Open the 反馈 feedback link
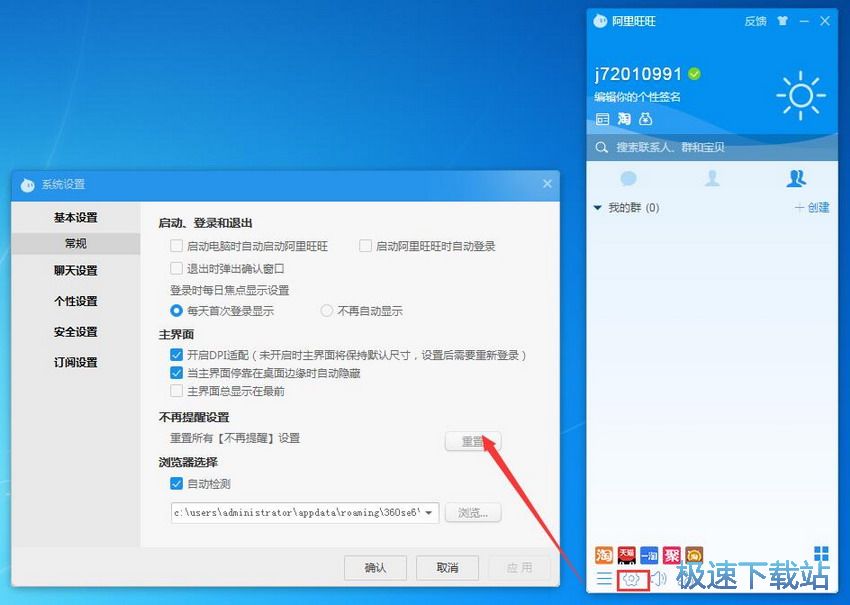 coord(755,21)
